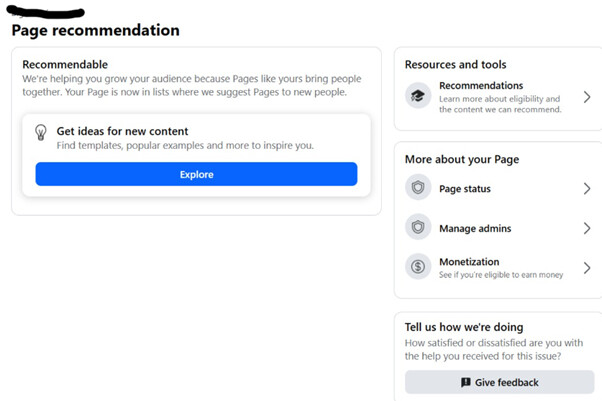Open the Recommendations label link
Viewport: 602px width, 401px height.
481,86
